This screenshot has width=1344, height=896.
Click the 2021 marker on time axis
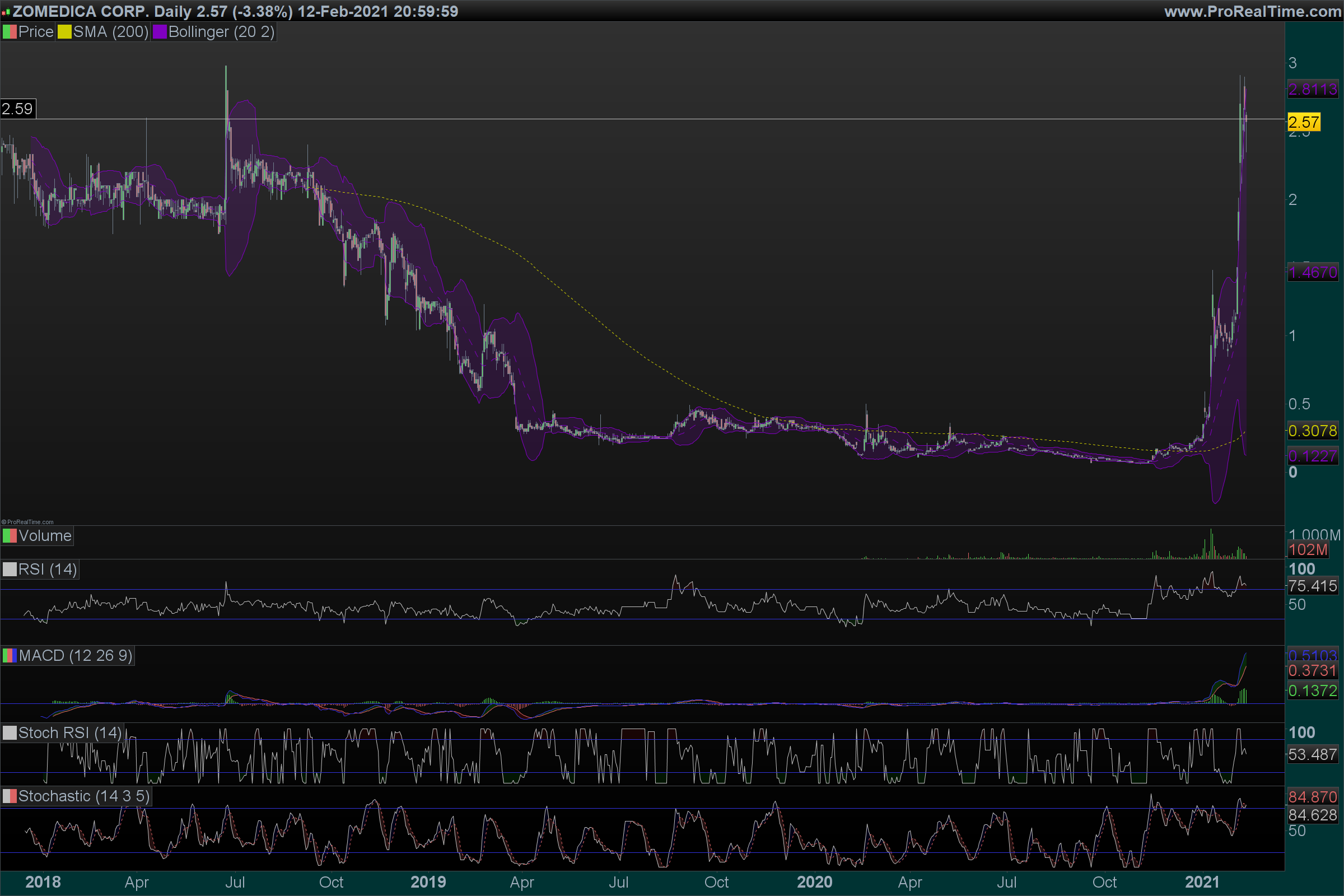tap(1202, 881)
